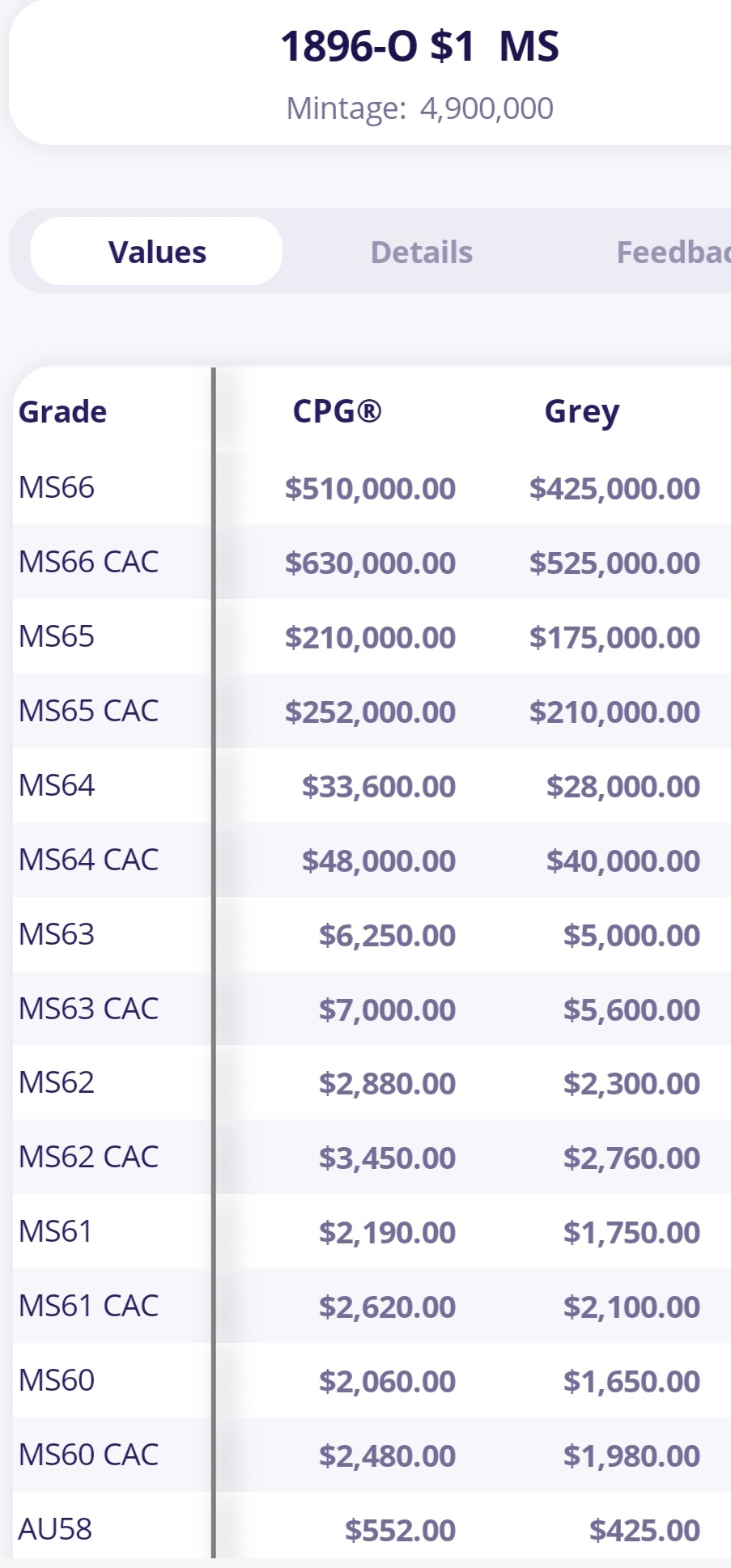Select the MS64 grade row label

click(x=57, y=785)
